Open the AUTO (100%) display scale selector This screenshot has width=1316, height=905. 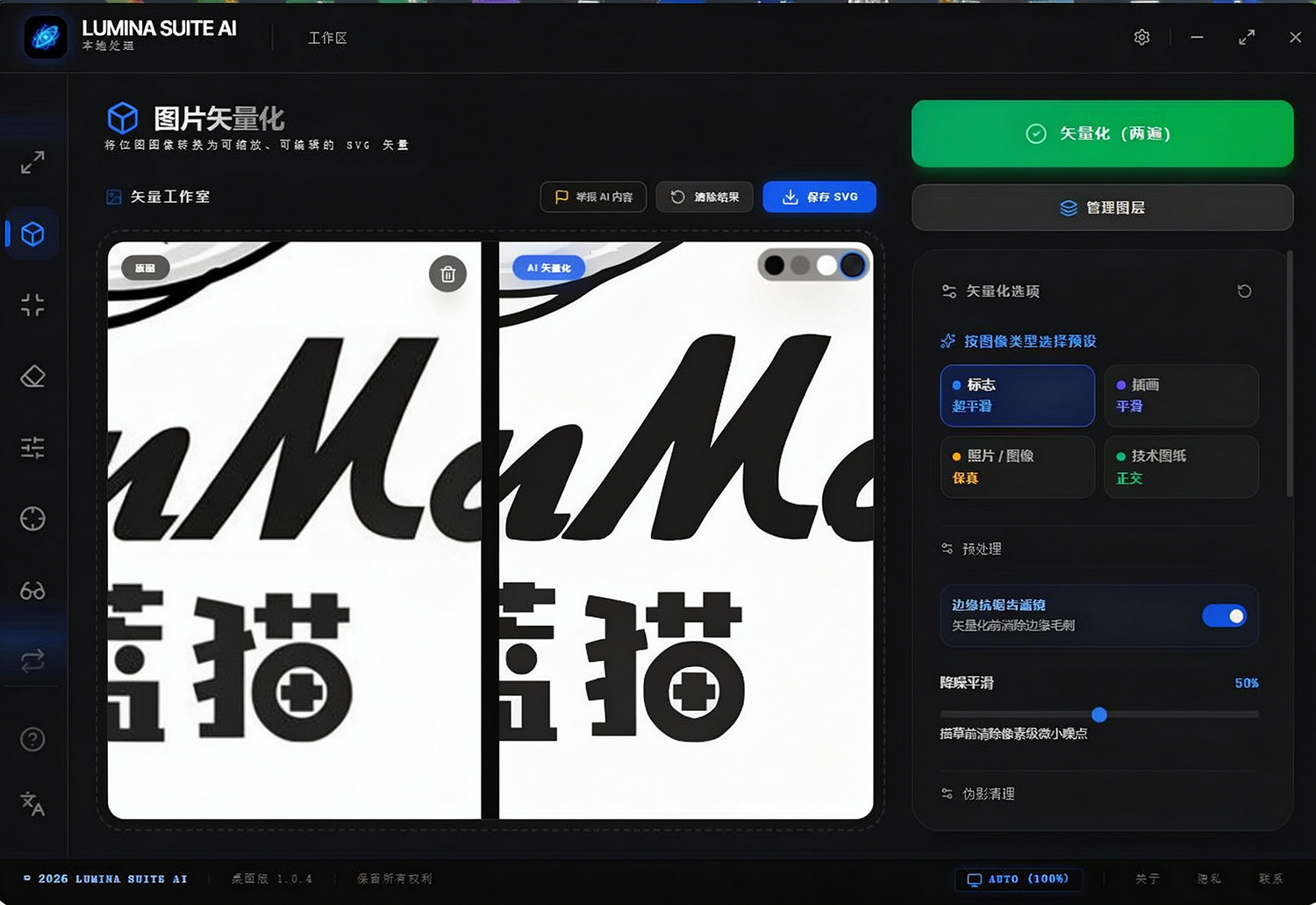tap(1019, 879)
